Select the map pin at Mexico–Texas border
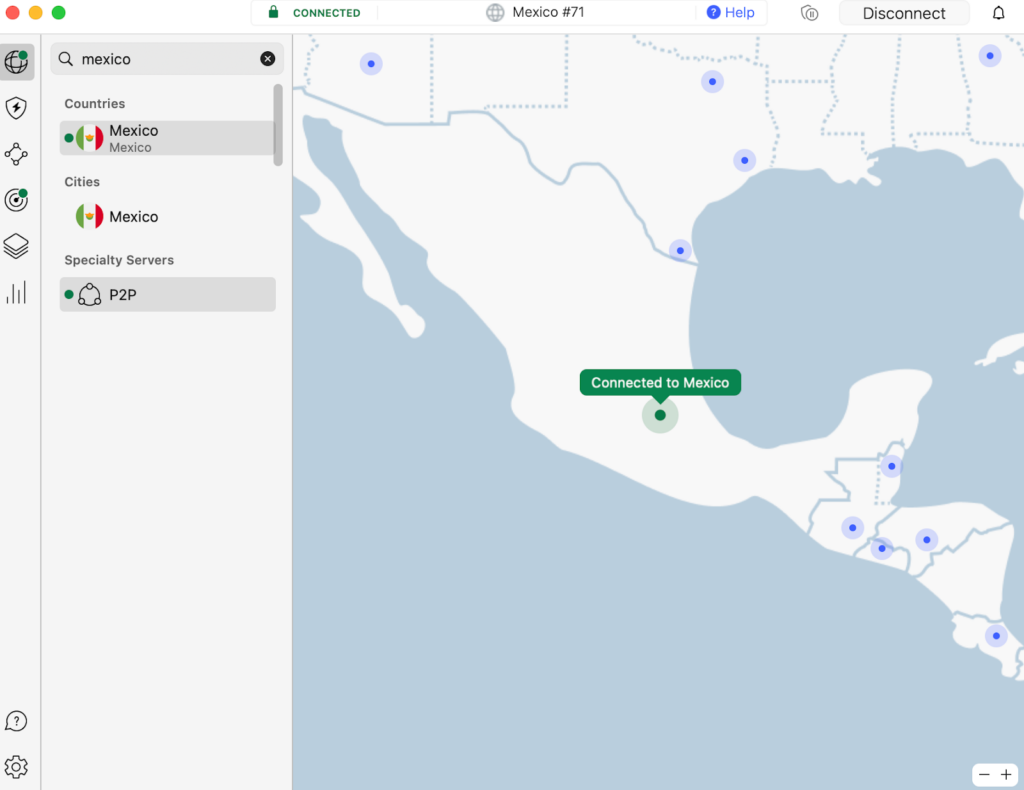 pyautogui.click(x=680, y=251)
